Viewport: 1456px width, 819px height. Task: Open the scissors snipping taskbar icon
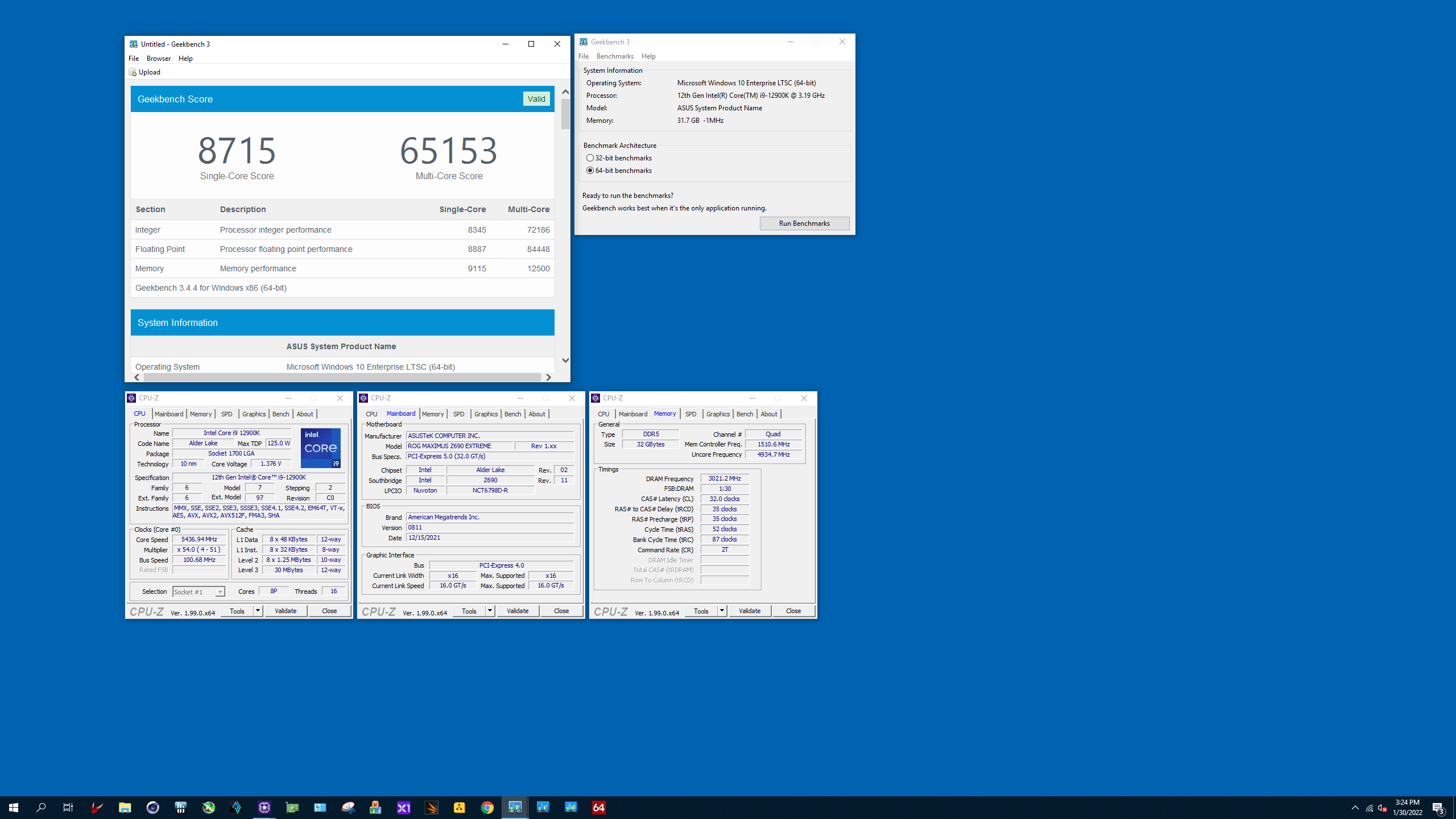click(x=348, y=808)
